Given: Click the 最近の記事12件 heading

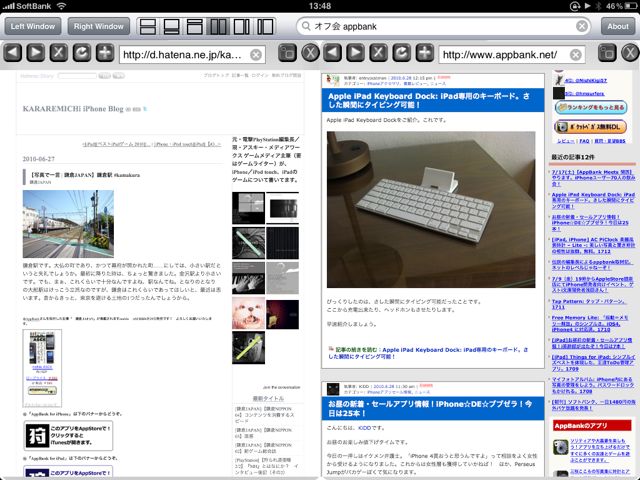Looking at the screenshot, I should pyautogui.click(x=573, y=157).
